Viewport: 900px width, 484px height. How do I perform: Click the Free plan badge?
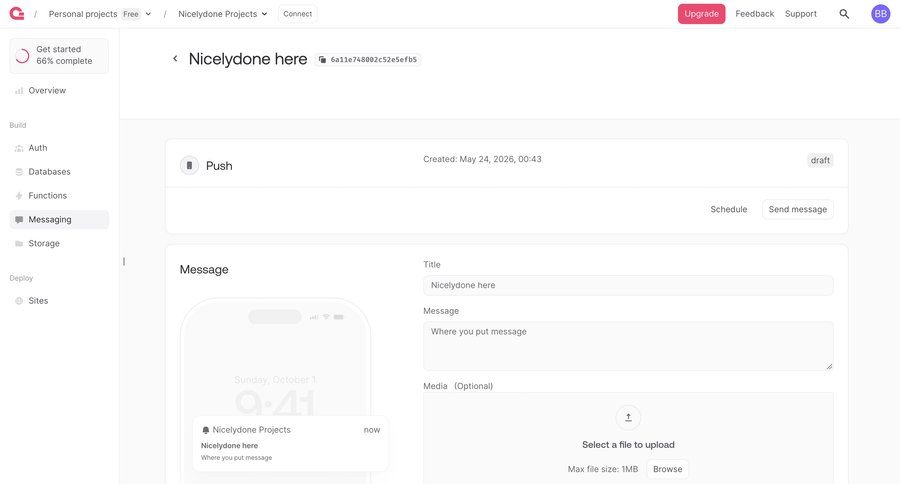[131, 14]
